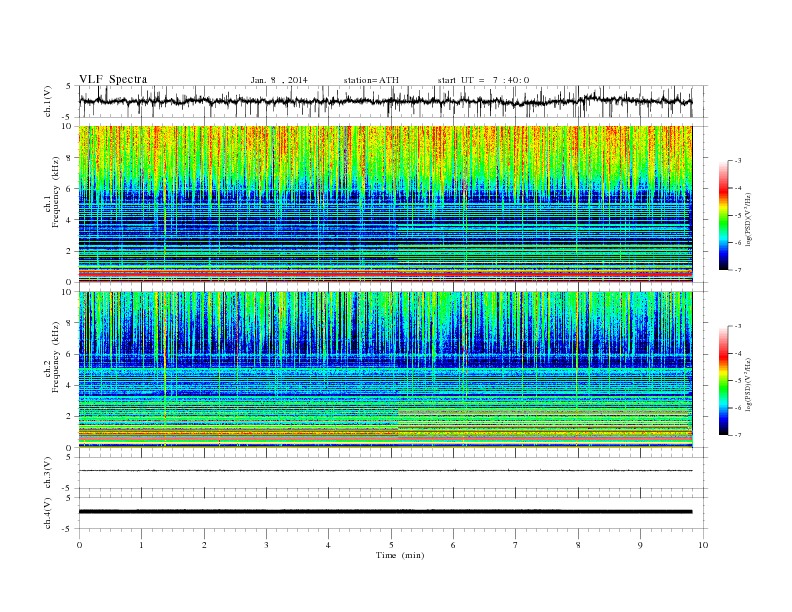792x612 pixels.
Task: Click the "ch.3(V)" axis label
Action: point(48,473)
